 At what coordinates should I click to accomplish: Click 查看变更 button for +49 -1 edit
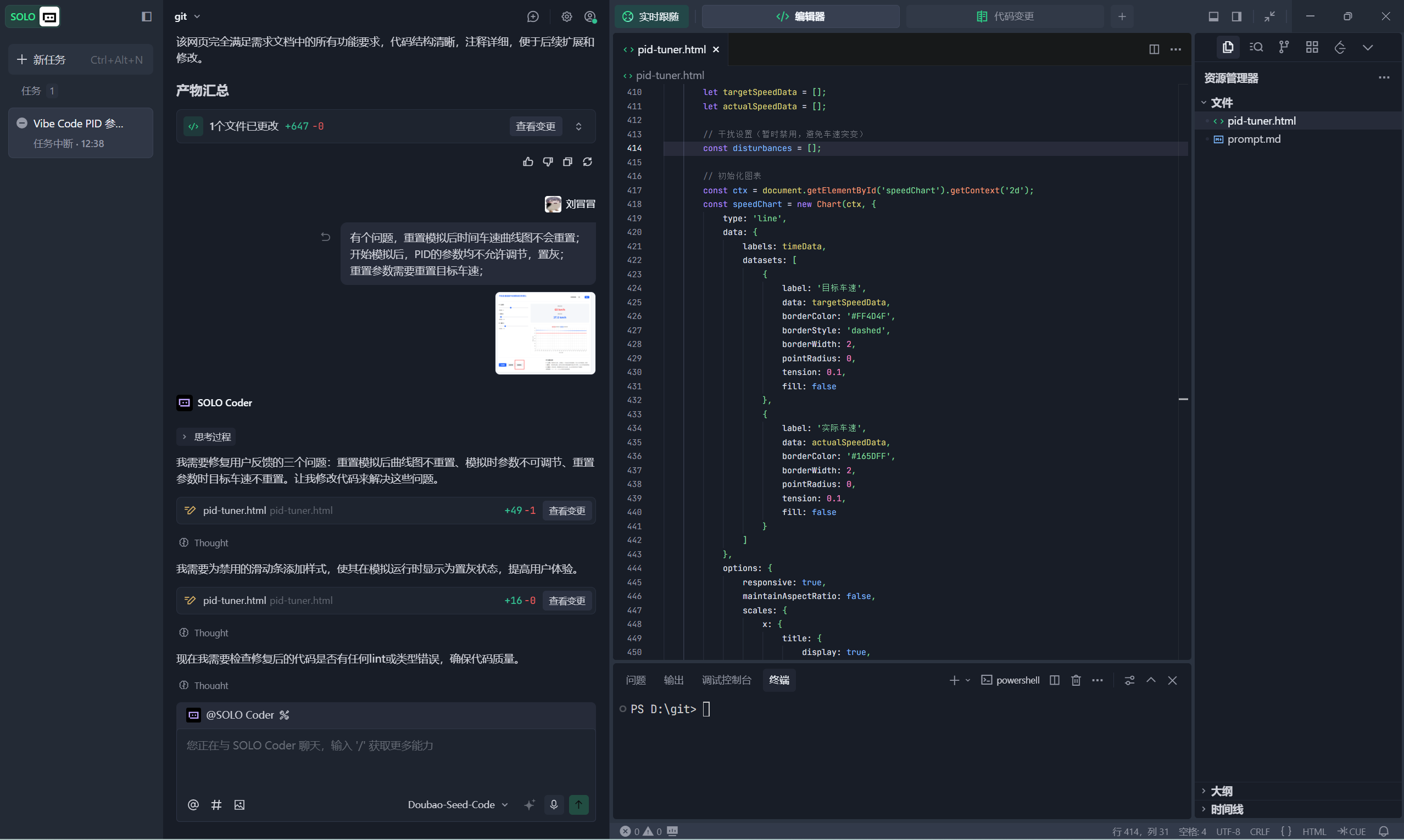click(566, 511)
